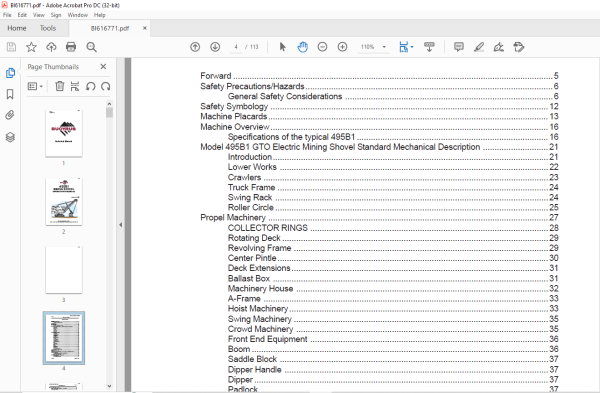The height and width of the screenshot is (393, 600).
Task: Switch to the Tools tab
Action: click(48, 28)
